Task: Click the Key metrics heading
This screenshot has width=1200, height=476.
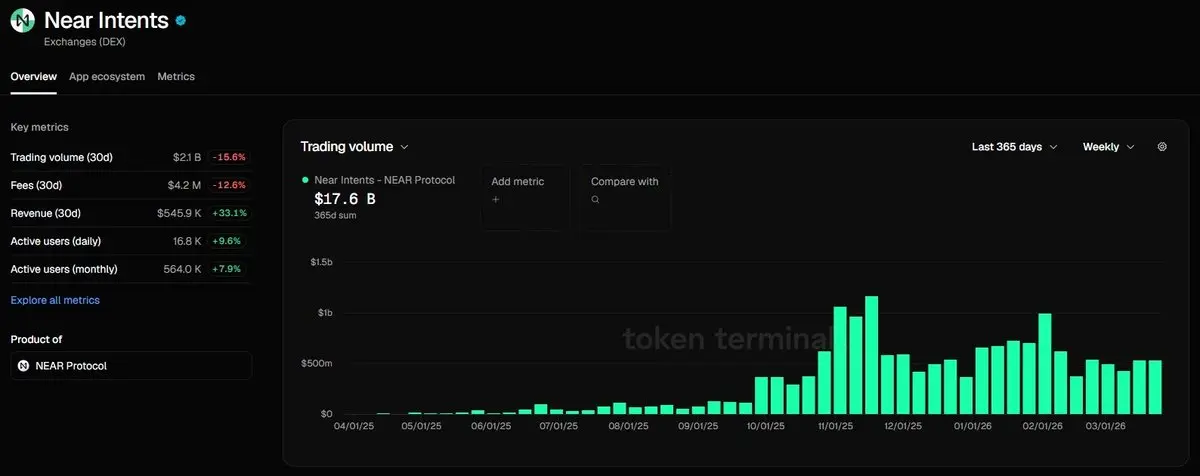Action: coord(39,127)
